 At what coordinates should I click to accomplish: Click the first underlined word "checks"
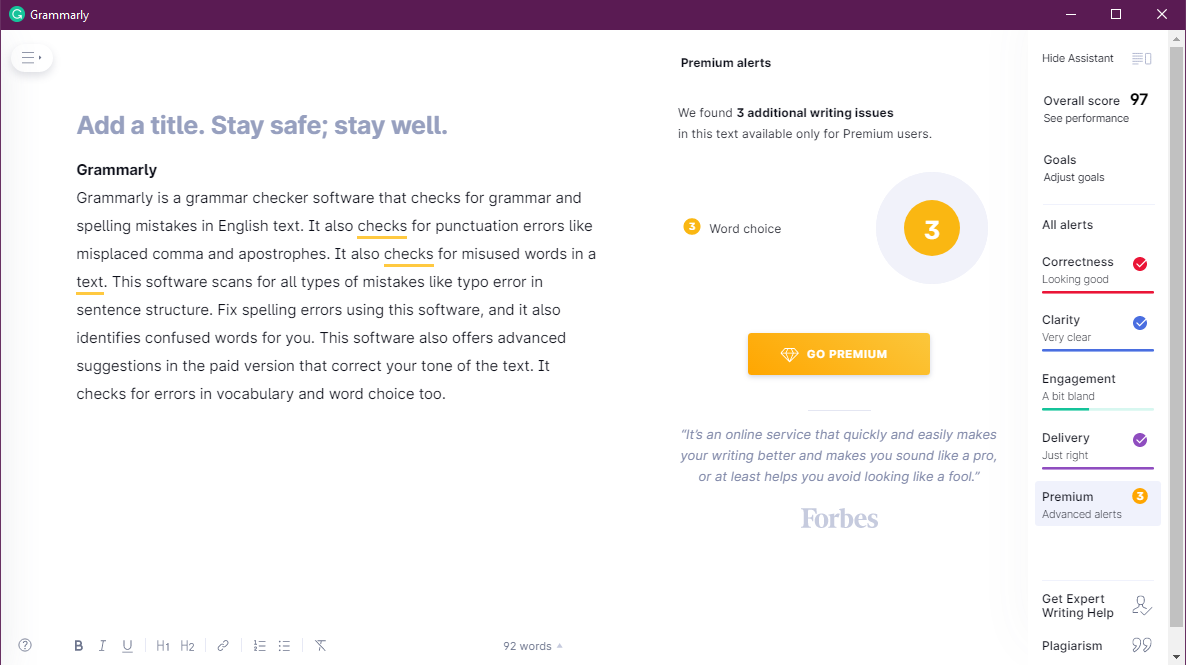pos(381,226)
